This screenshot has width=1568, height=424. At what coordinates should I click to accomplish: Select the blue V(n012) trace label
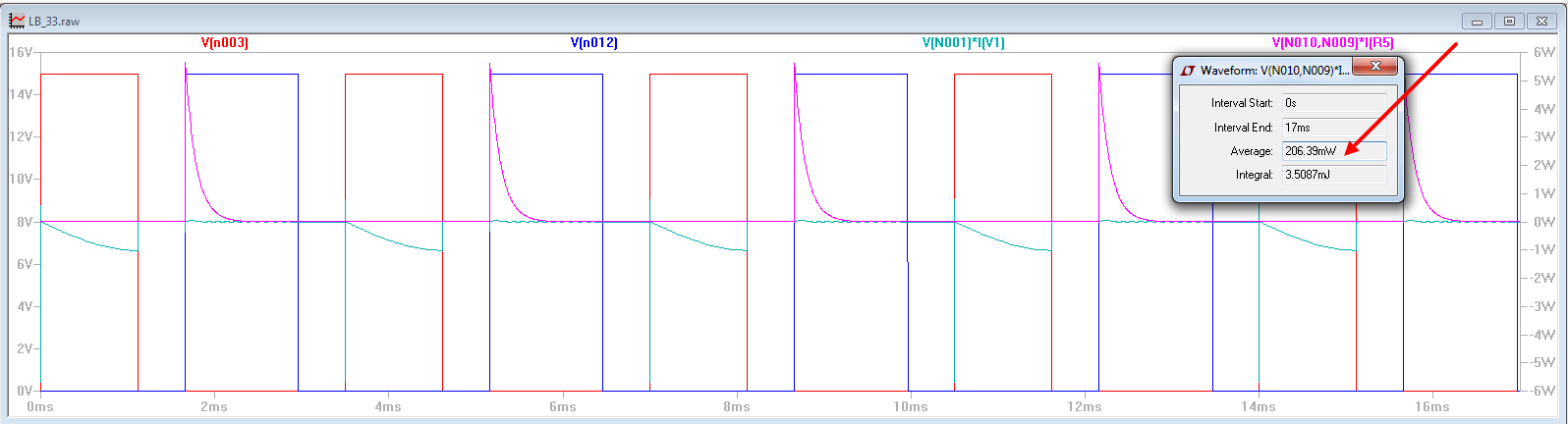[x=593, y=42]
